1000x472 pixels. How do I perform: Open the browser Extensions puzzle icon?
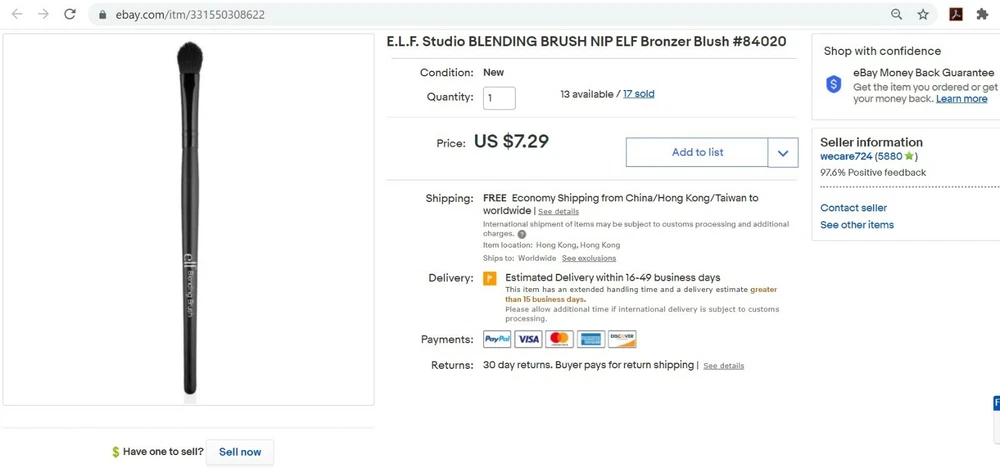982,15
